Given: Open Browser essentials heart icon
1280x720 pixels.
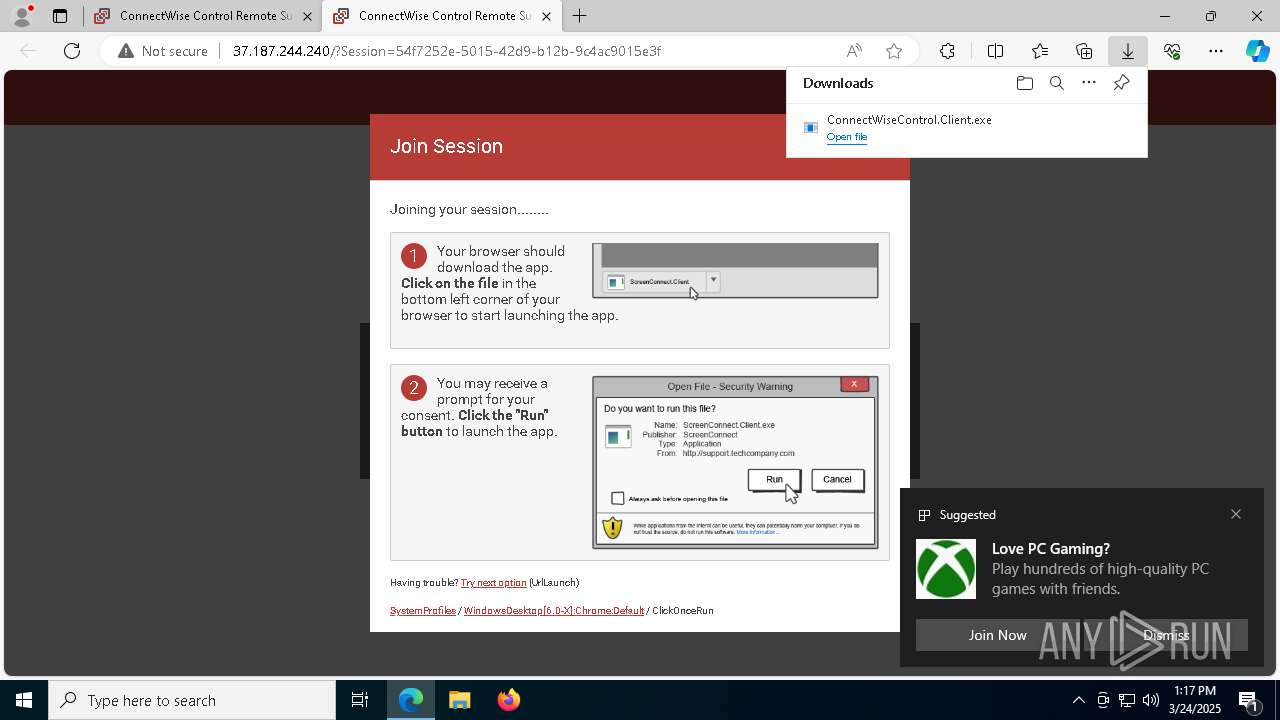Looking at the screenshot, I should point(1172,51).
